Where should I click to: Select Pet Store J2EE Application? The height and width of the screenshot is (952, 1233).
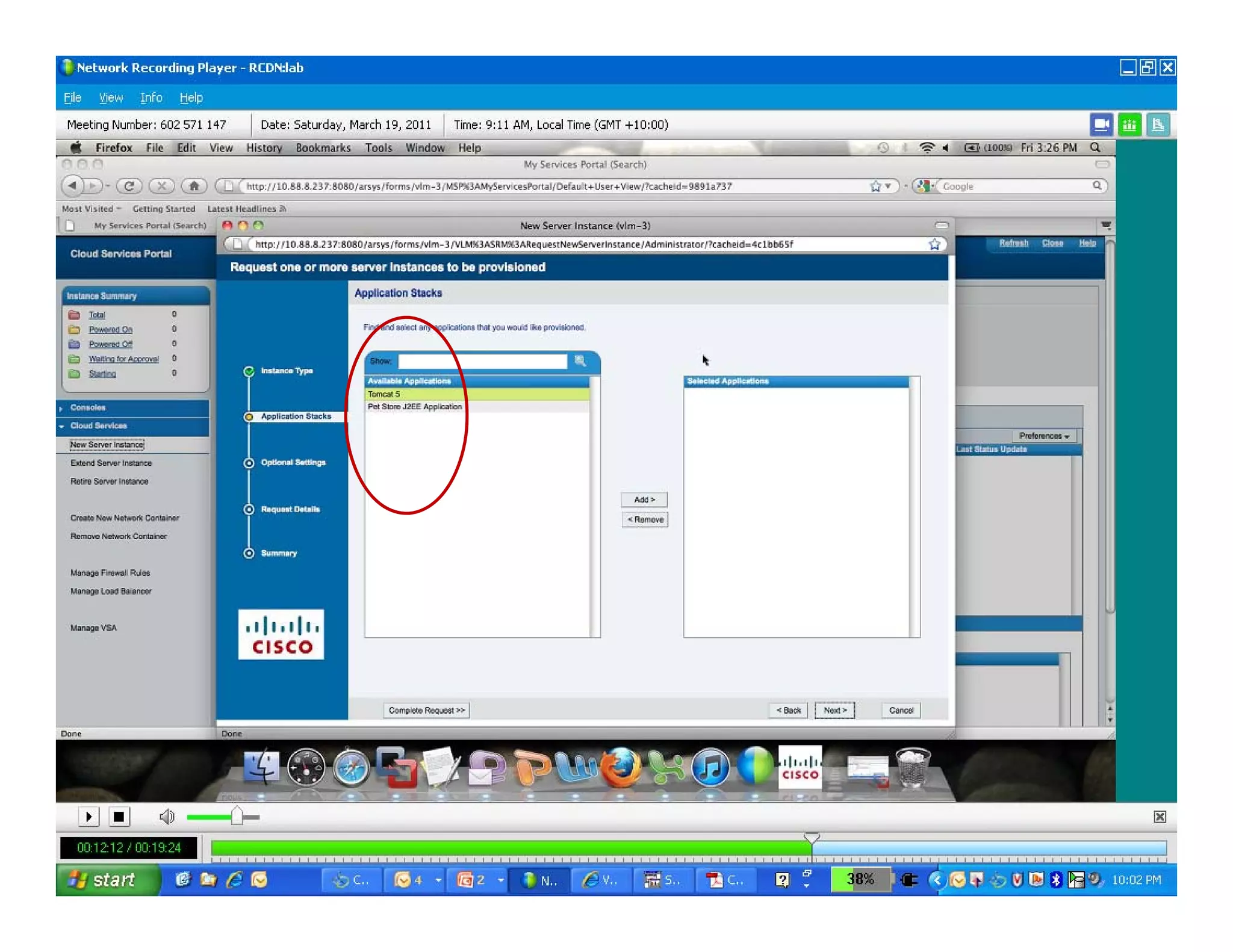pyautogui.click(x=477, y=407)
